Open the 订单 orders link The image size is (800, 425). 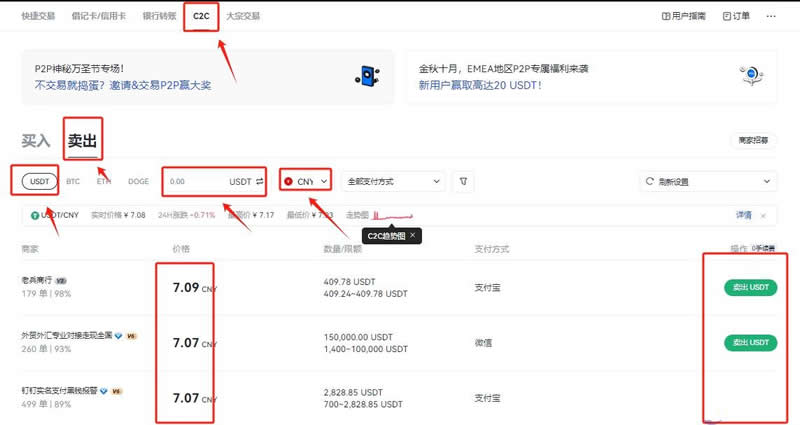[x=736, y=16]
